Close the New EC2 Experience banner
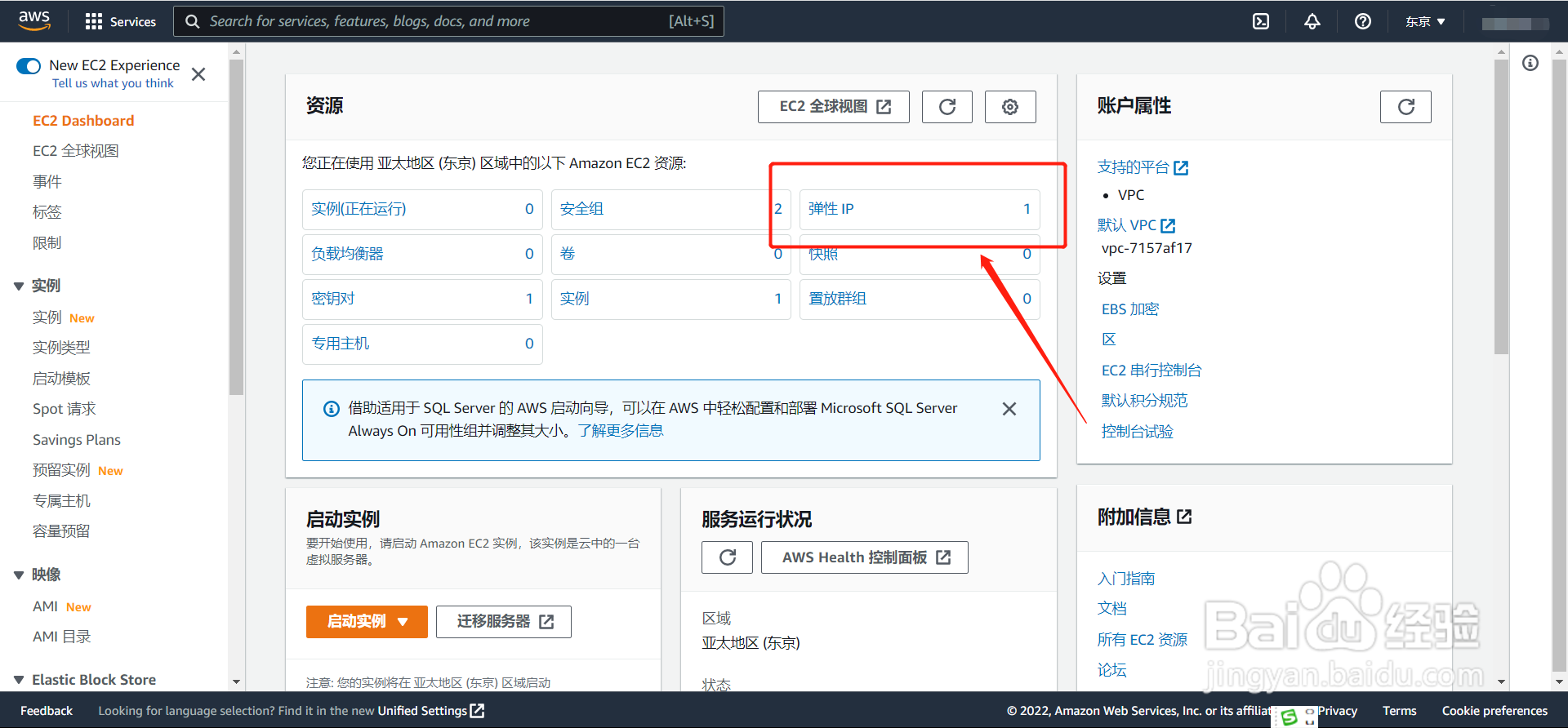Screen dimensions: 1568x728 point(198,74)
